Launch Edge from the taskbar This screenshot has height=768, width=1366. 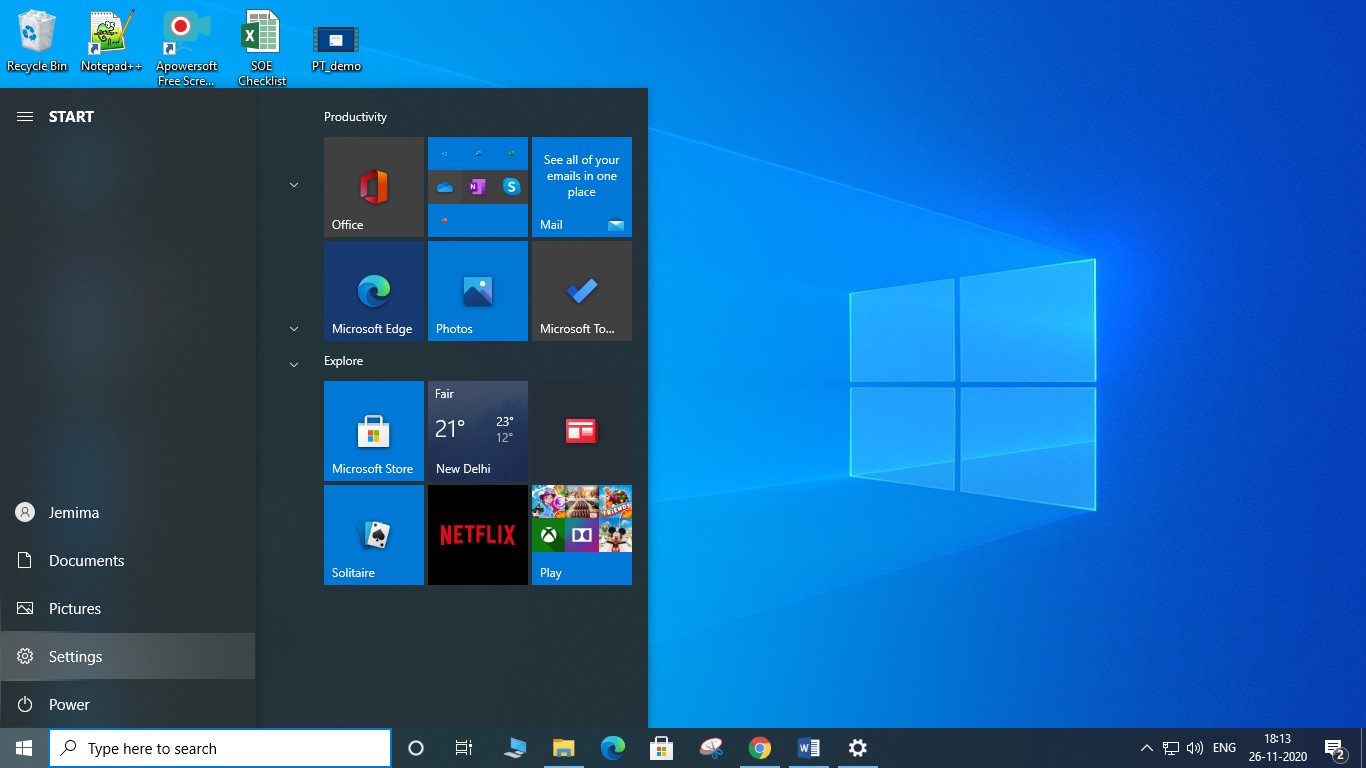613,748
